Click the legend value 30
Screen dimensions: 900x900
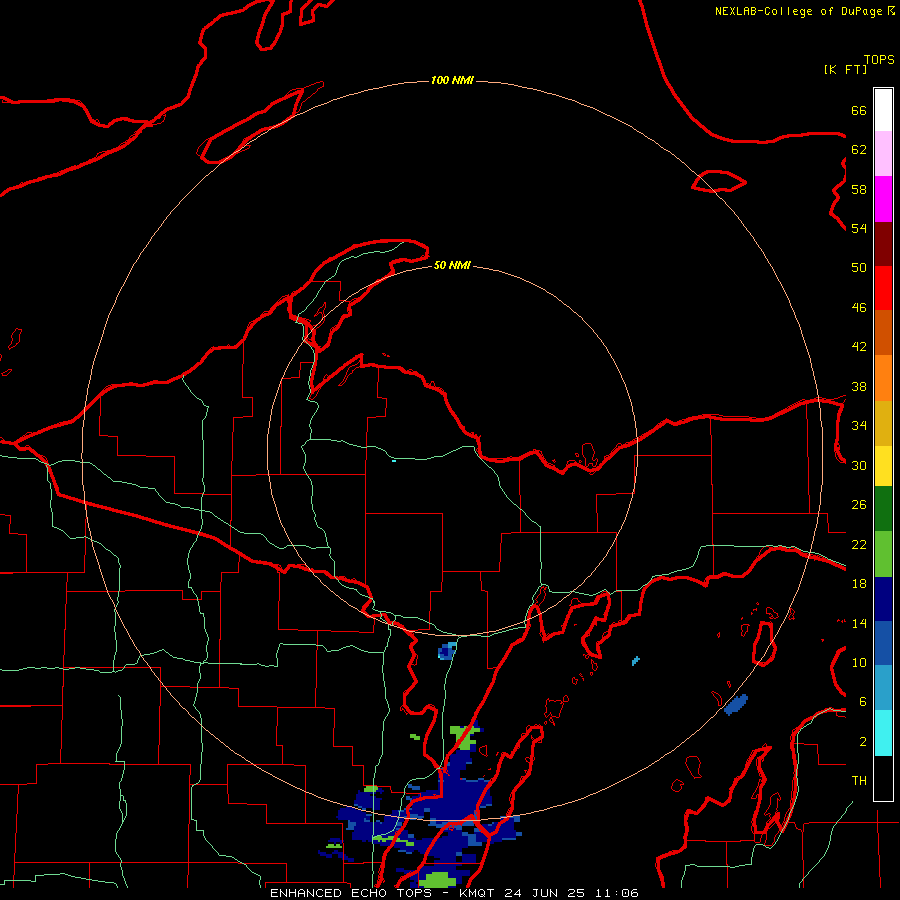point(859,465)
